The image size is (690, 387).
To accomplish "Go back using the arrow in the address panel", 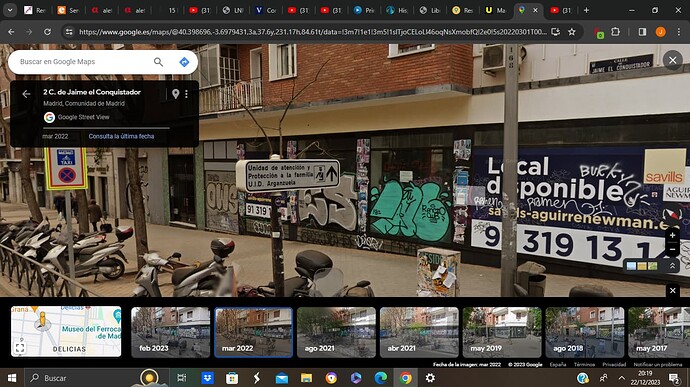I will coord(26,94).
